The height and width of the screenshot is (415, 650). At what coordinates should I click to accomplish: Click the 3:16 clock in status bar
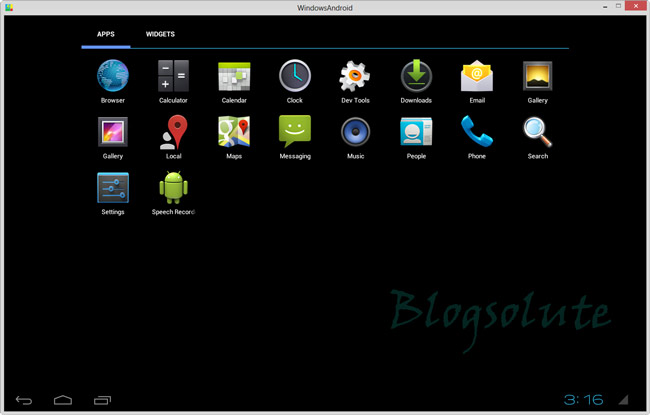583,400
